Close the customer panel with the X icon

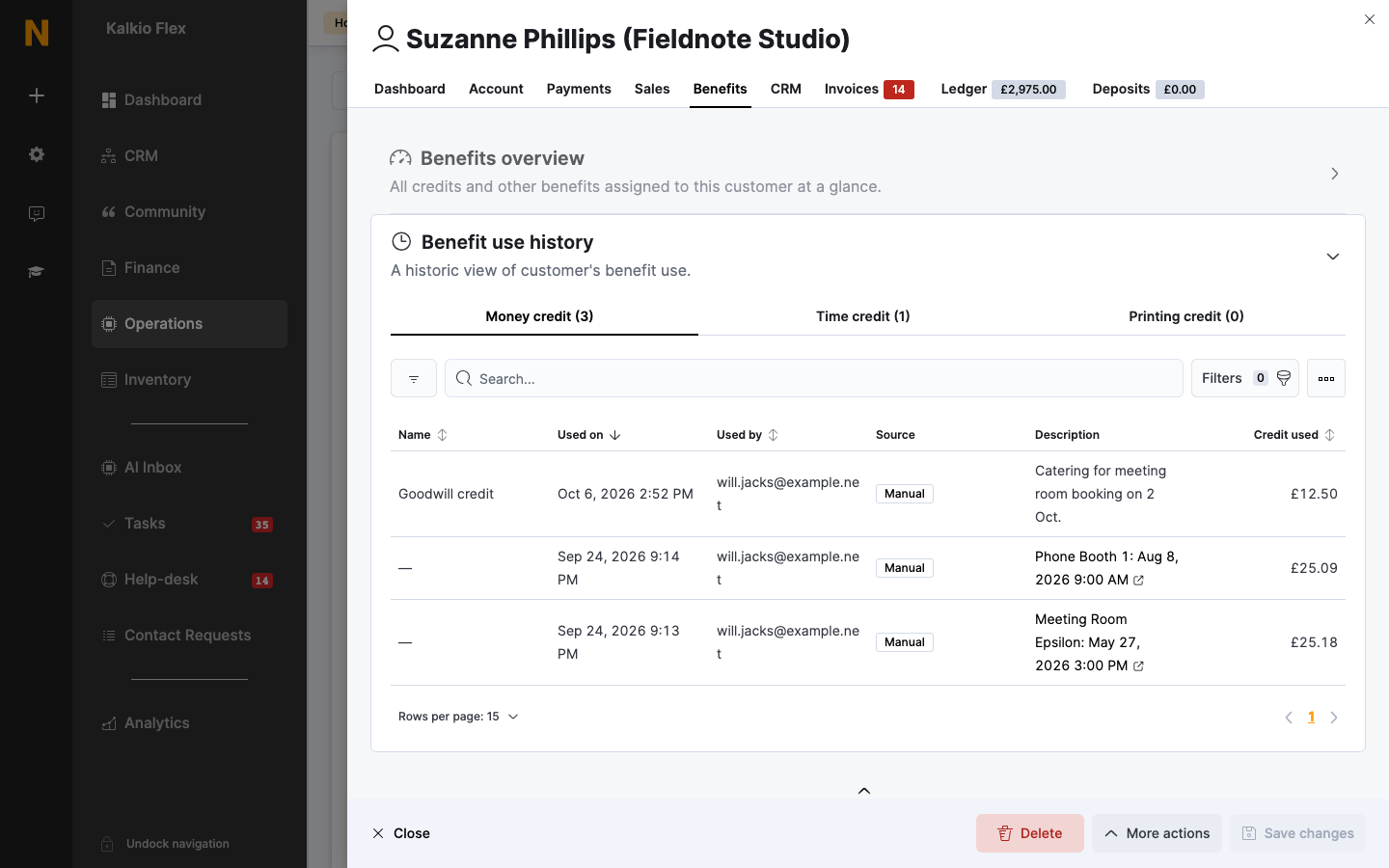pos(1370,19)
